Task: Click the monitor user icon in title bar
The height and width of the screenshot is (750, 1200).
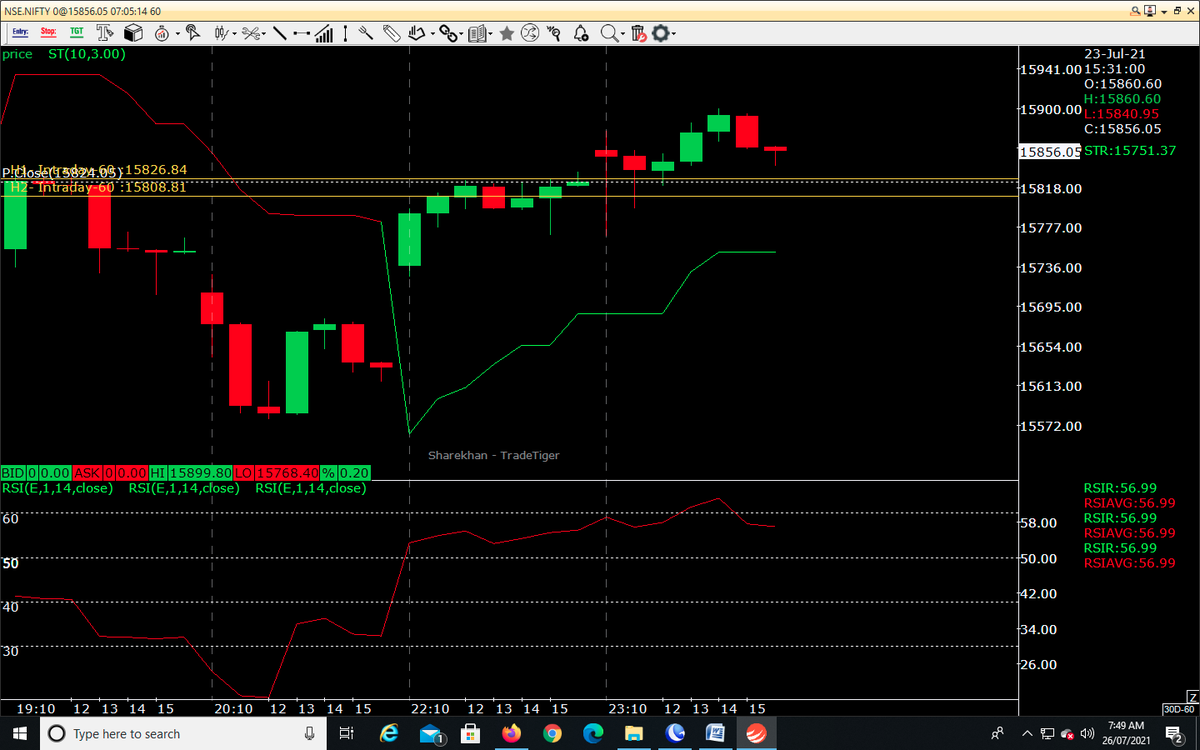Action: coord(1150,9)
